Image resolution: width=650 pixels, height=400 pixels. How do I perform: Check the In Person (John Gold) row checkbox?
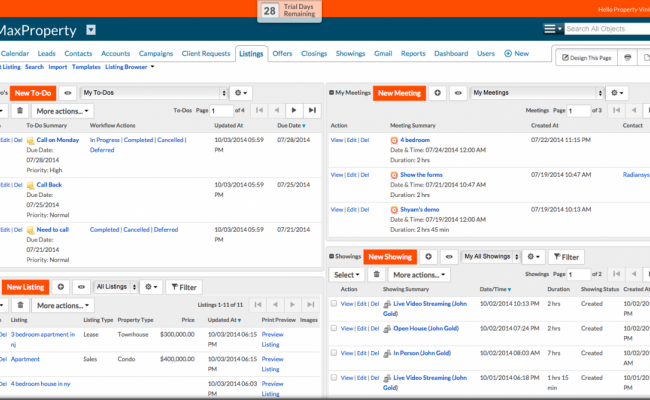coord(334,353)
